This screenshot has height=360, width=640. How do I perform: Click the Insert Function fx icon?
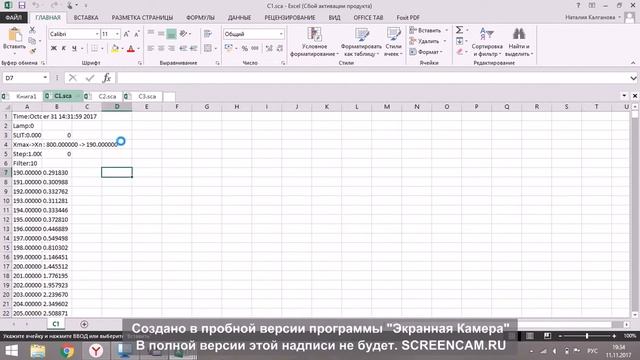[x=107, y=78]
